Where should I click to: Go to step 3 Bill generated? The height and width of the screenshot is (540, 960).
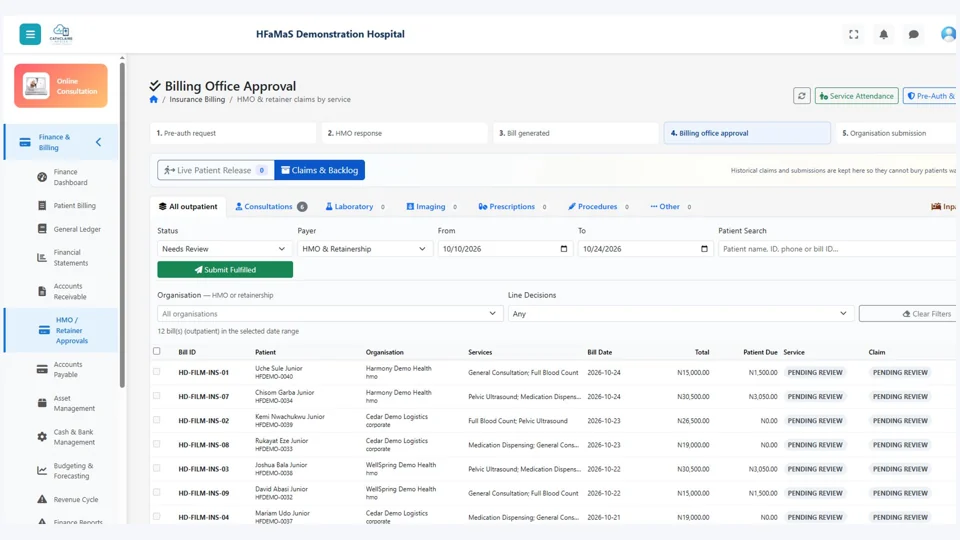coord(576,133)
